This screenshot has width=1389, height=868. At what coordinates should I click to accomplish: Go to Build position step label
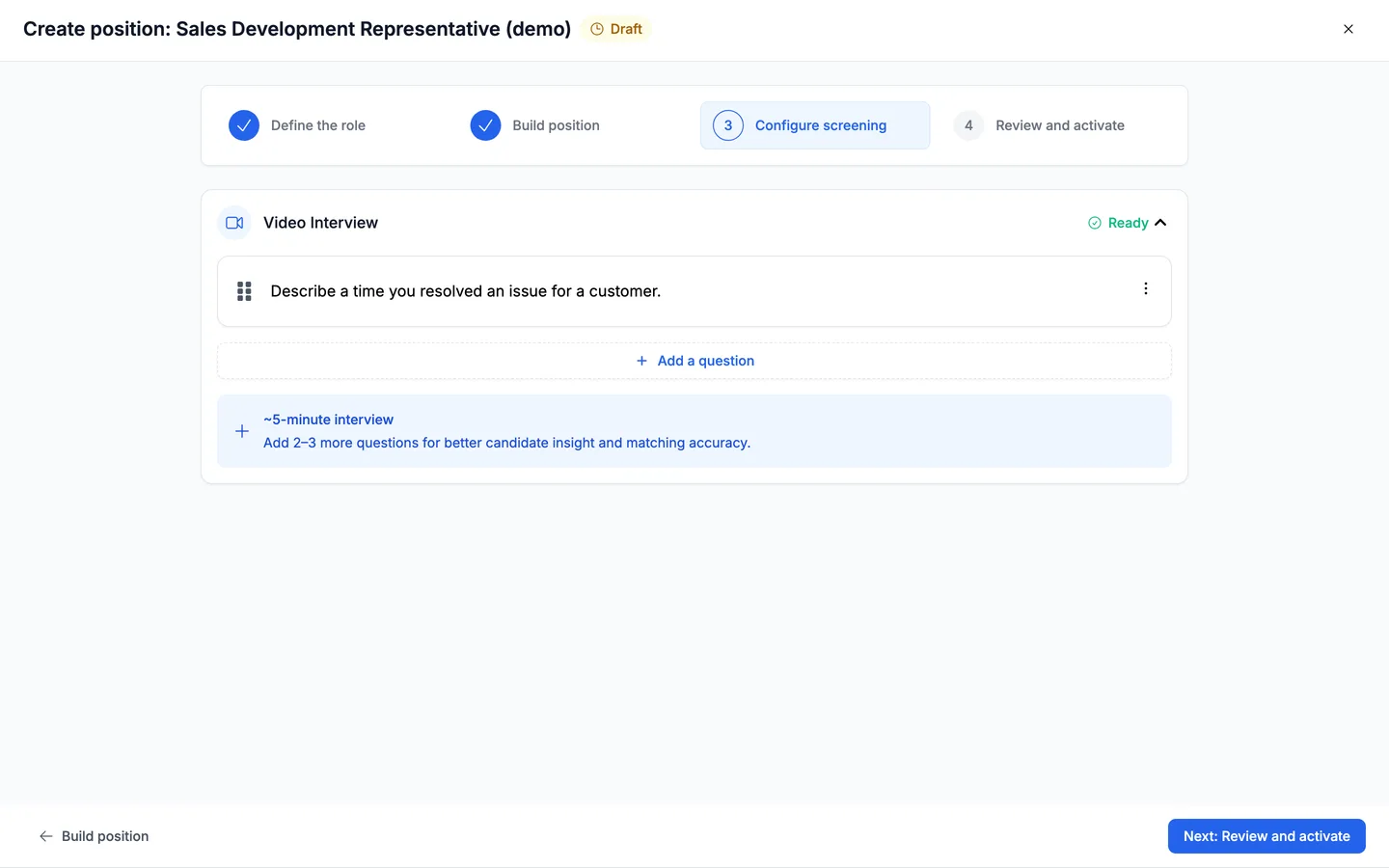coord(556,125)
